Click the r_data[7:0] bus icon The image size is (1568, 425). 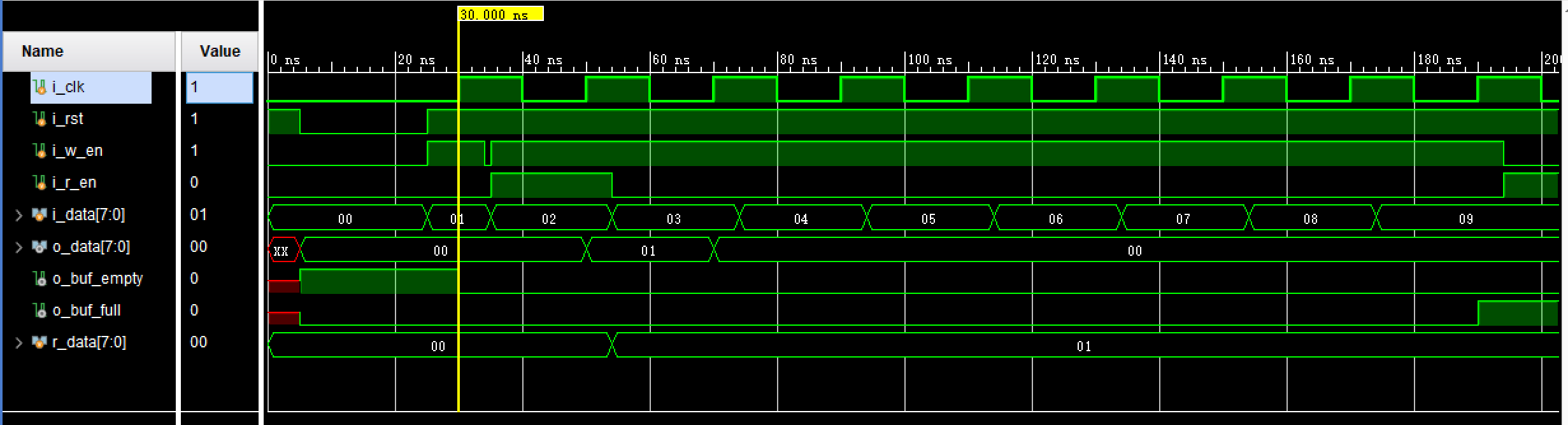tap(39, 342)
